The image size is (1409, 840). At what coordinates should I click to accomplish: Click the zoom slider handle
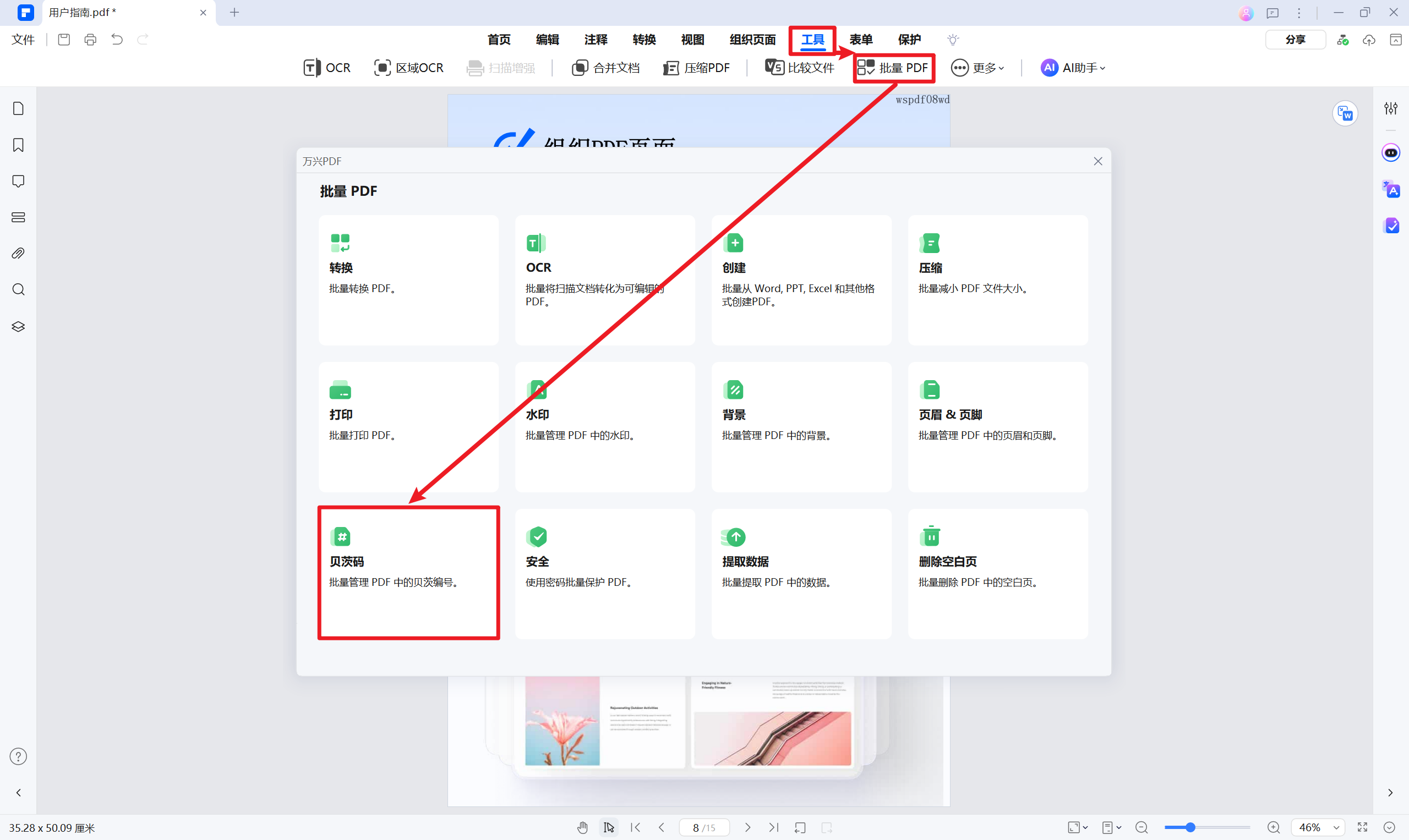pyautogui.click(x=1190, y=827)
